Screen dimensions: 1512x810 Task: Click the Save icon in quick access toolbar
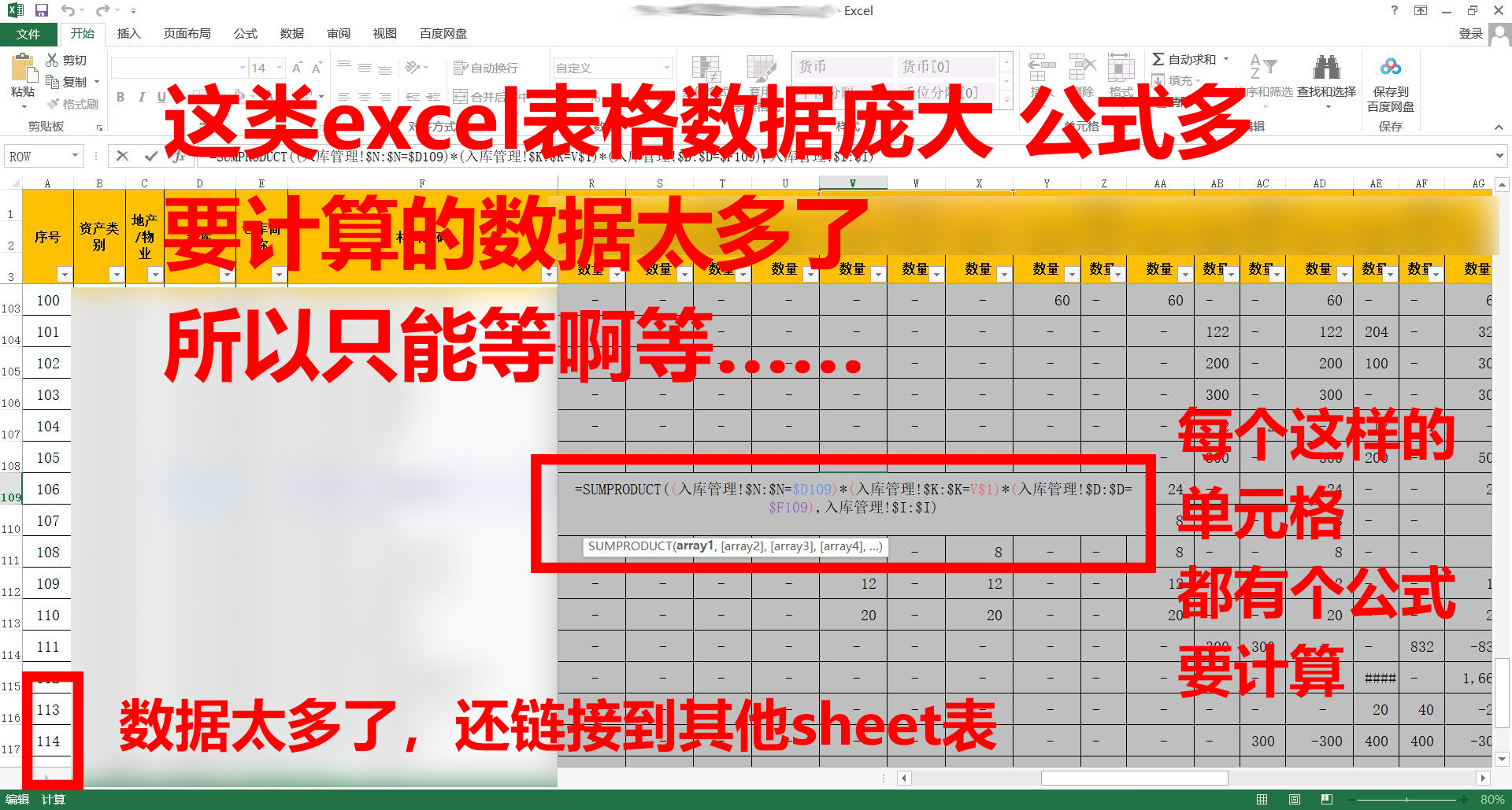click(42, 10)
